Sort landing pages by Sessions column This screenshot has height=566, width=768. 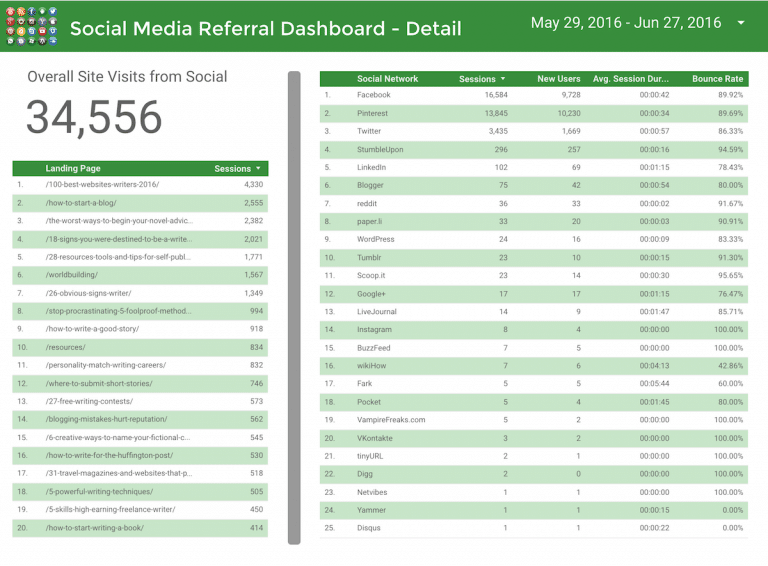[238, 169]
